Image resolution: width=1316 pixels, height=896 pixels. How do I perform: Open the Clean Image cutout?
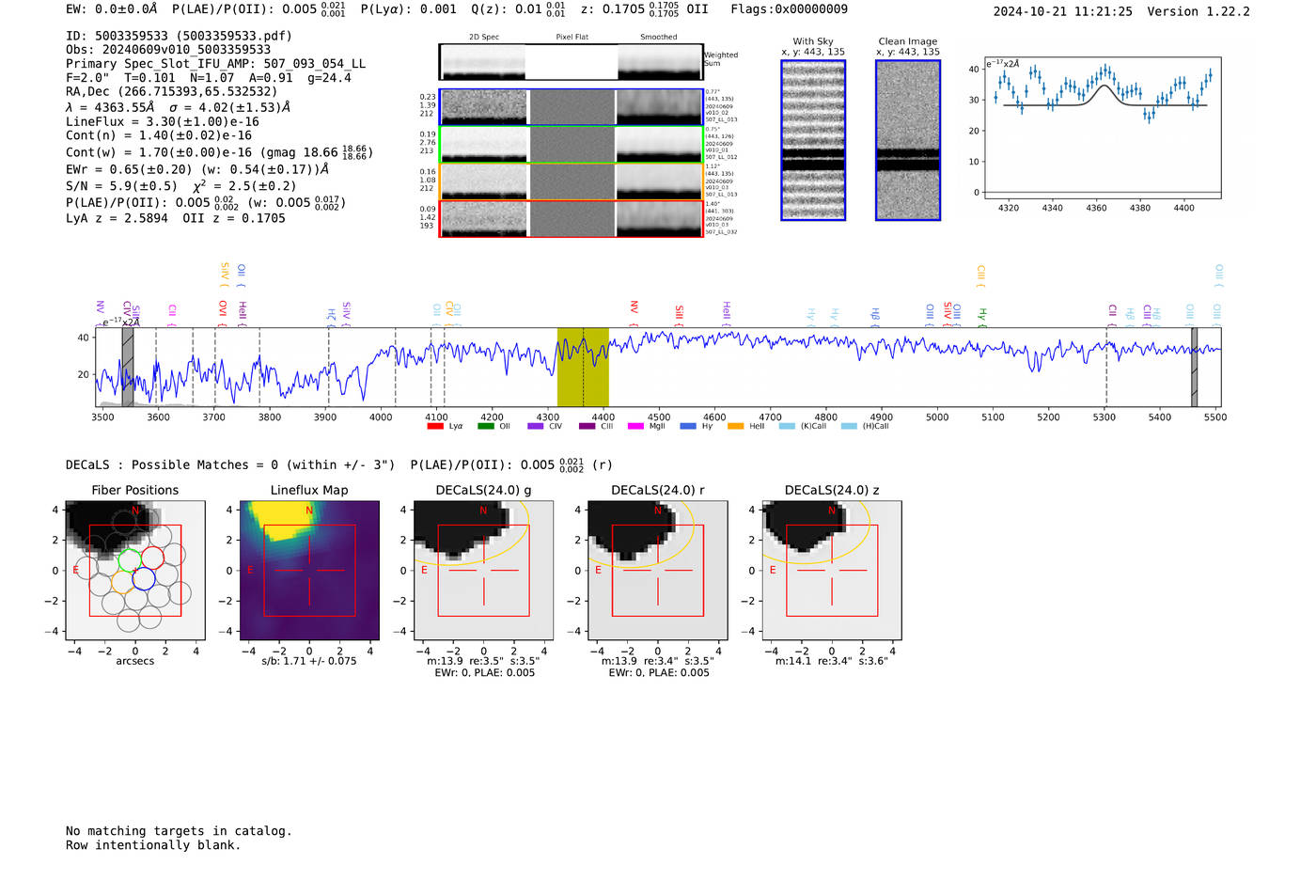coord(907,140)
